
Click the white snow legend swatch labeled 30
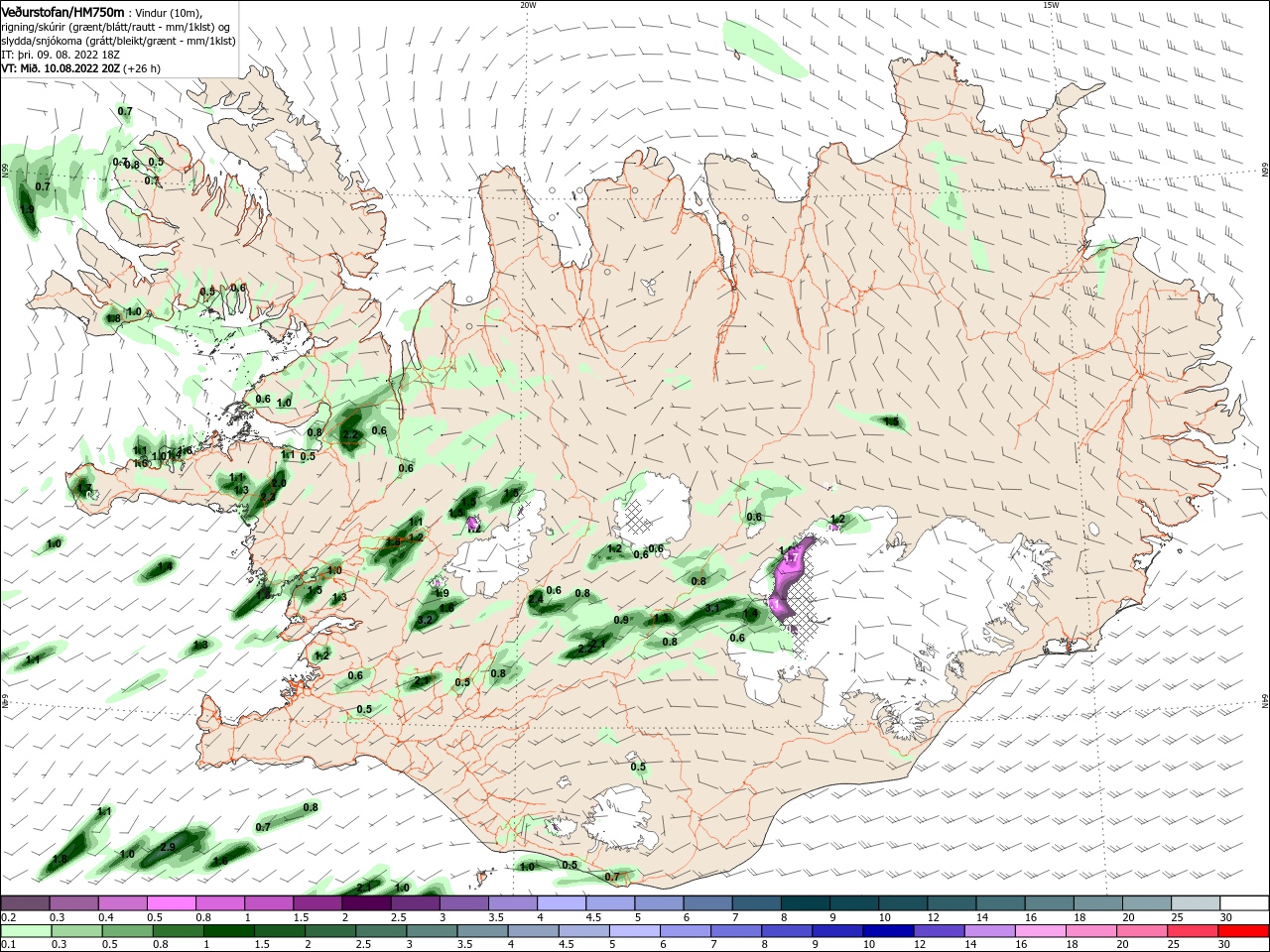1243,903
